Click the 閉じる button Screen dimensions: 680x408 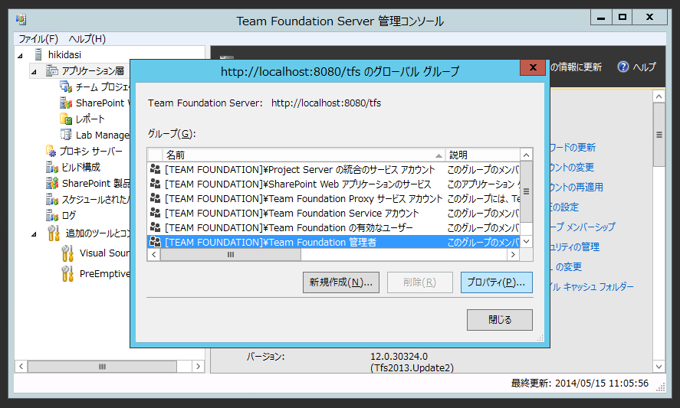500,320
